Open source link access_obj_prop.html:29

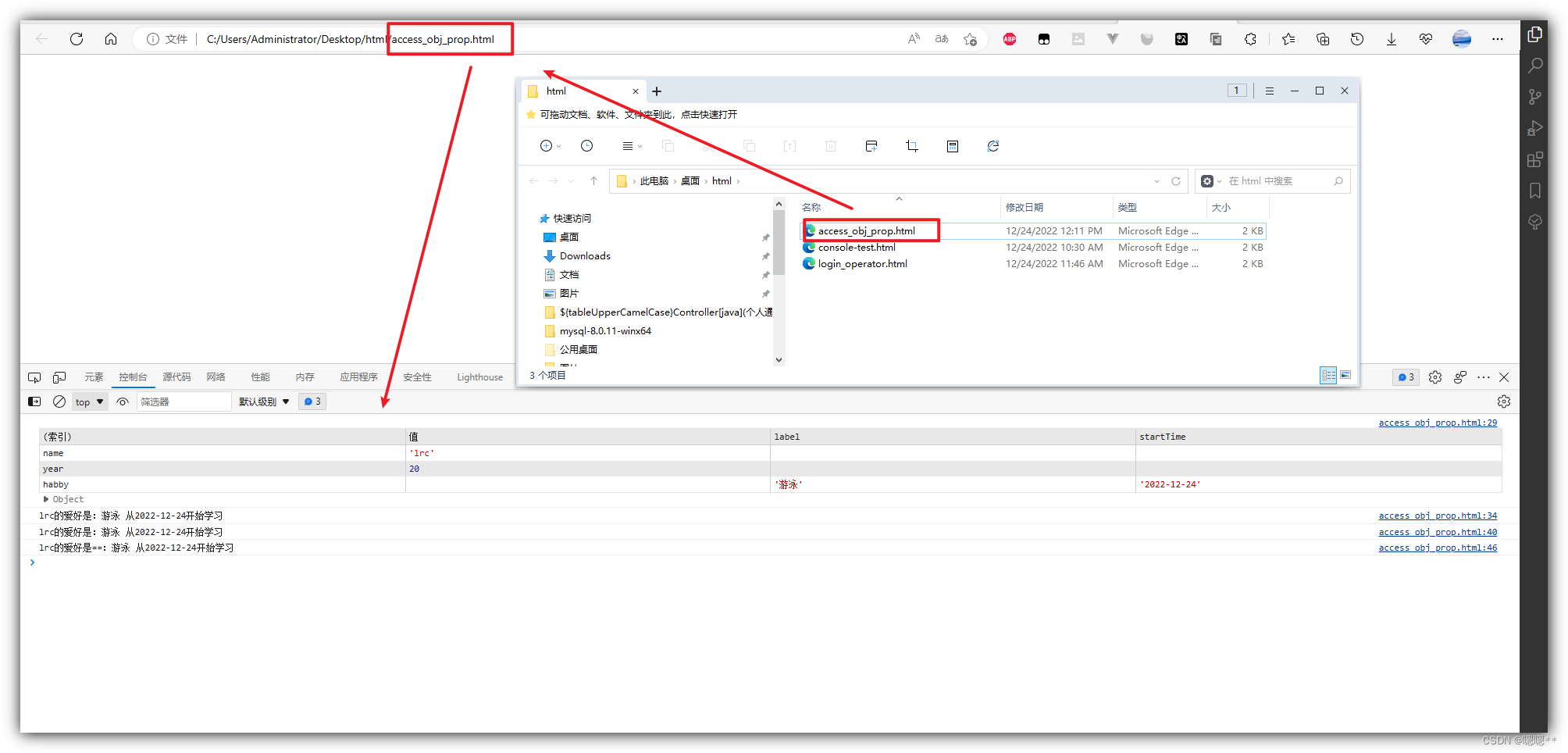coord(1438,423)
